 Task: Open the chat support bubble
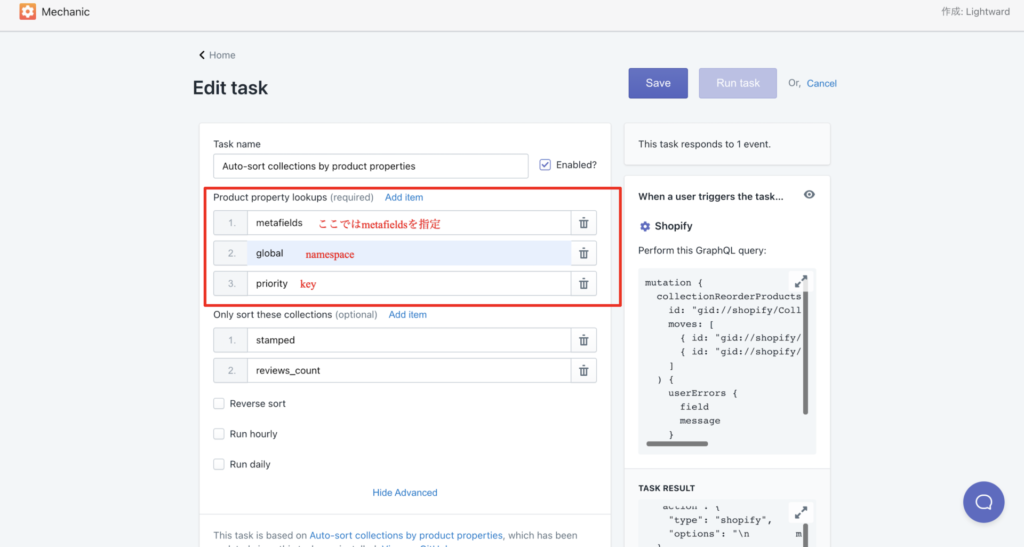[984, 502]
